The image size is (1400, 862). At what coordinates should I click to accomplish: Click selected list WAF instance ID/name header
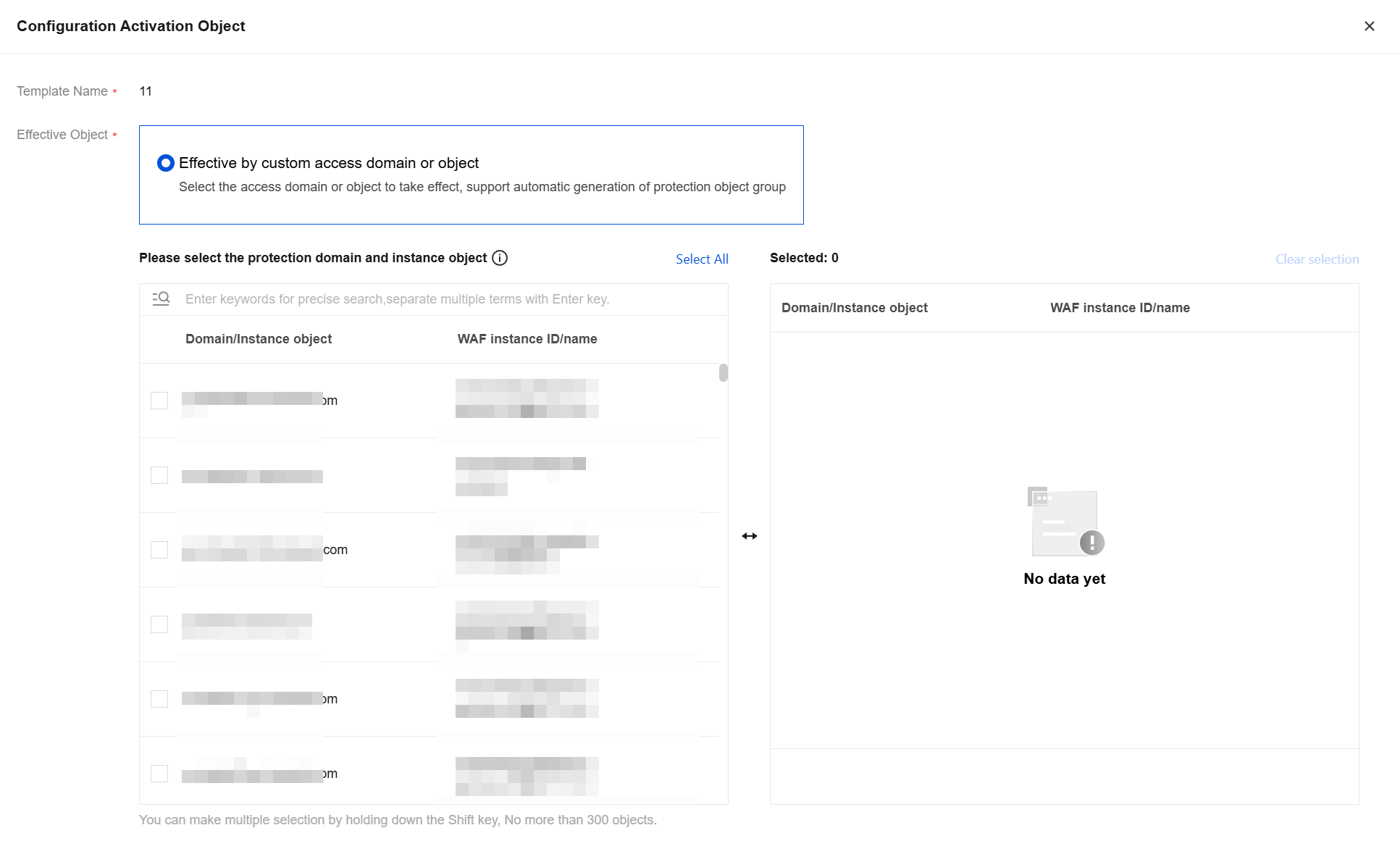point(1120,308)
